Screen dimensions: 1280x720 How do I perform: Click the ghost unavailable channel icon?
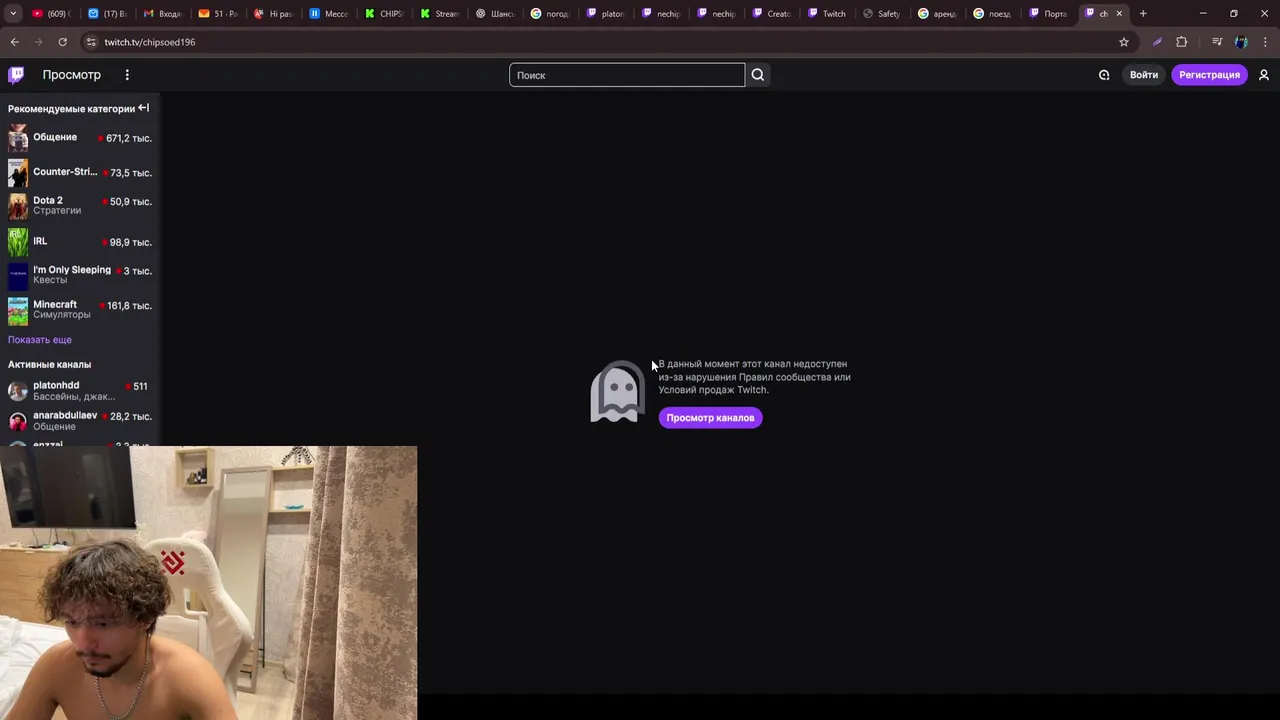pos(618,391)
